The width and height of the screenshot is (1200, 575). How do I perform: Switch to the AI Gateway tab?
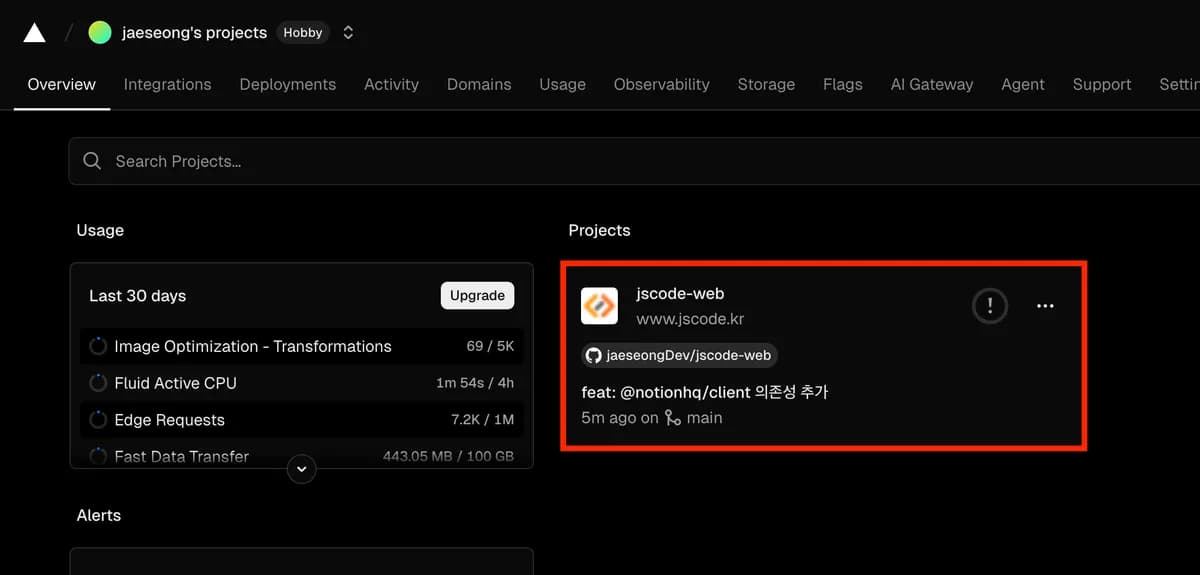[x=932, y=84]
